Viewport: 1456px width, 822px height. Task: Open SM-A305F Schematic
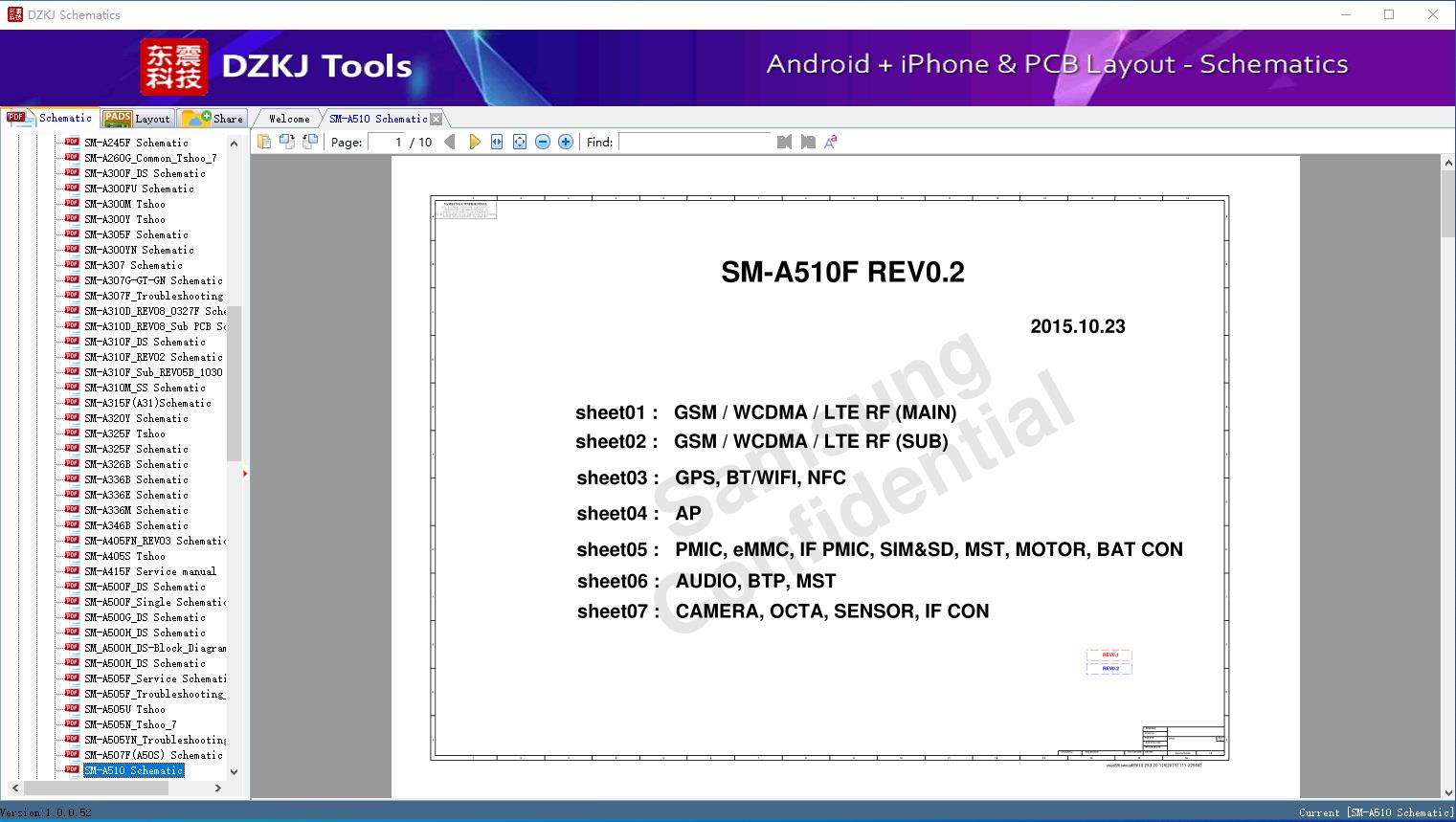pyautogui.click(x=136, y=234)
